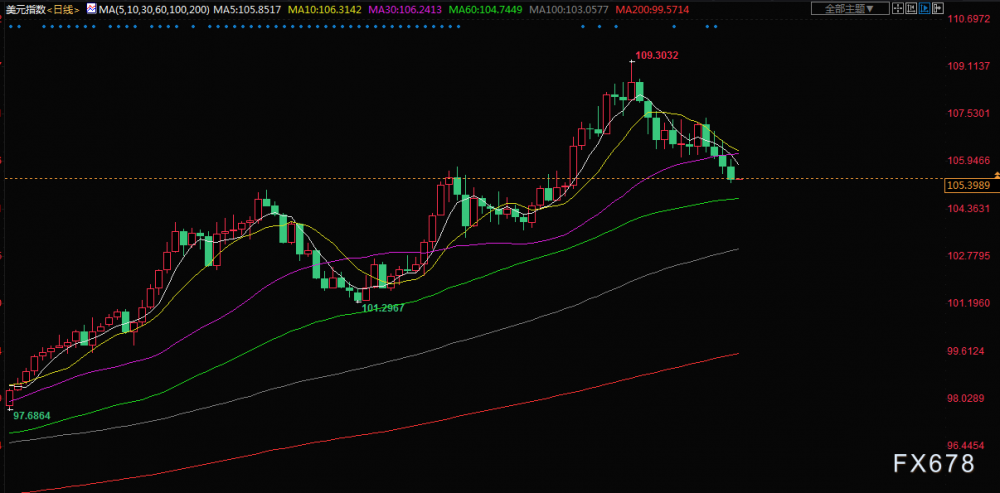Activate the crosshair cursor icon
Viewport: 1000px width, 493px height.
coord(898,8)
